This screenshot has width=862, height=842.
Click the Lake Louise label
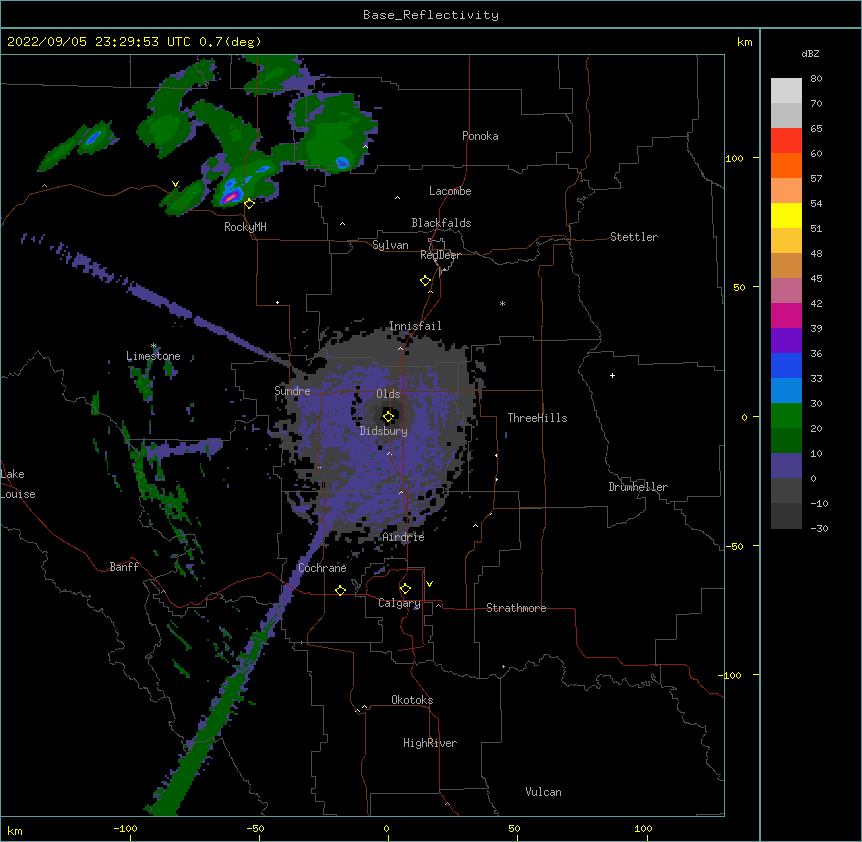click(x=18, y=484)
